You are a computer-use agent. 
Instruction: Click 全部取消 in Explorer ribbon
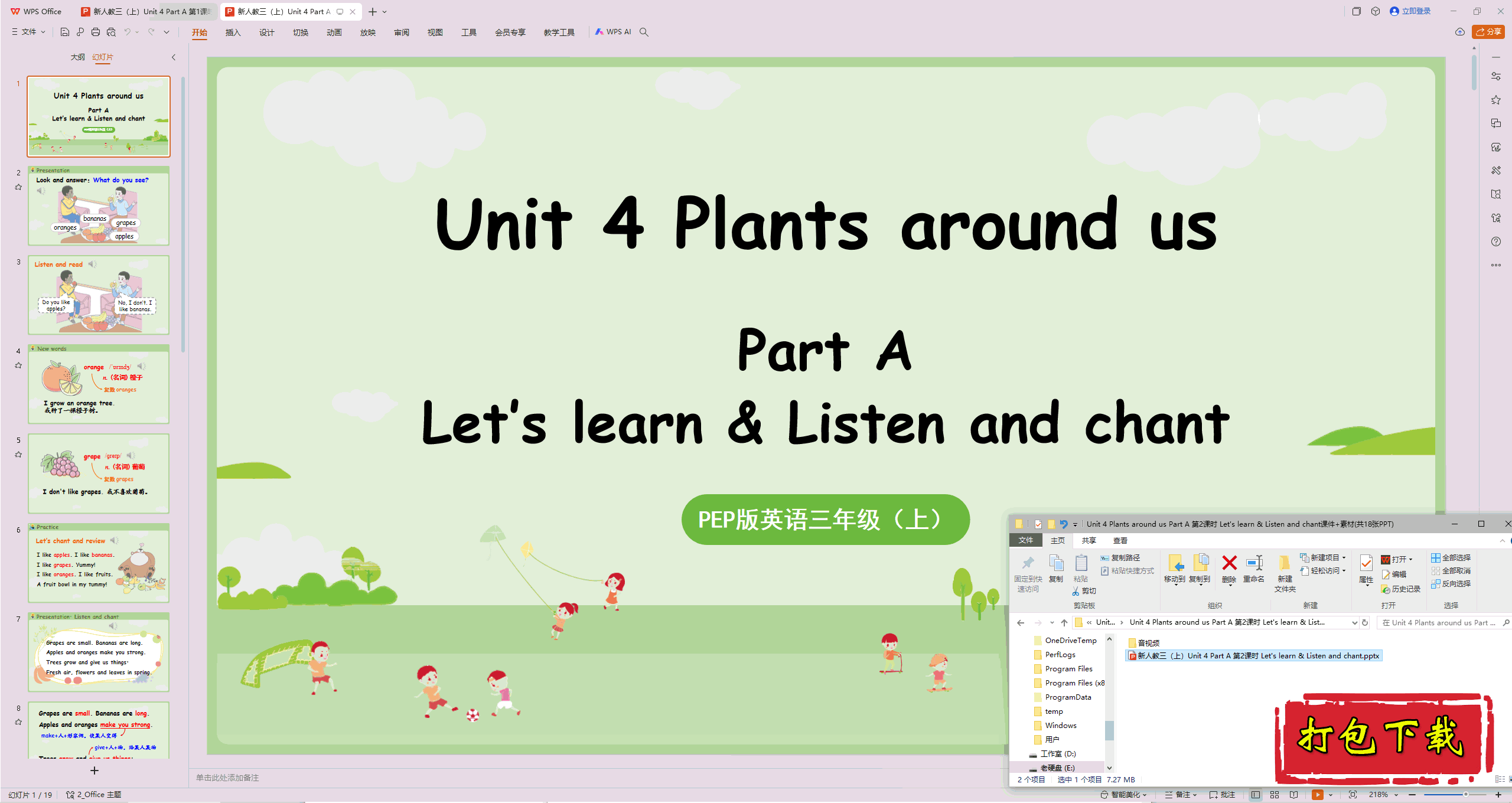pyautogui.click(x=1451, y=570)
